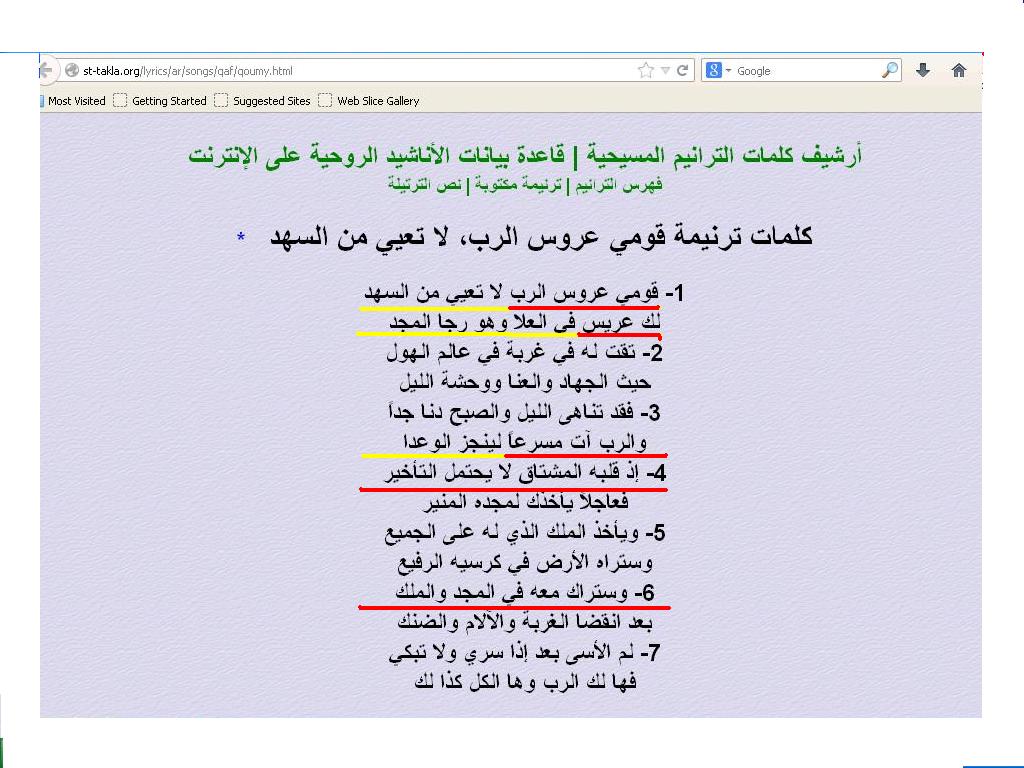Reload the current page
Viewport: 1024px width, 768px height.
pyautogui.click(x=683, y=71)
